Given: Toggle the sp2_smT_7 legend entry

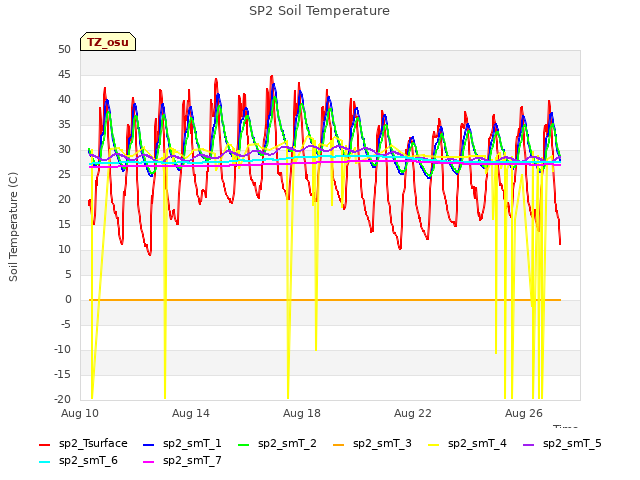Looking at the screenshot, I should pyautogui.click(x=182, y=461).
